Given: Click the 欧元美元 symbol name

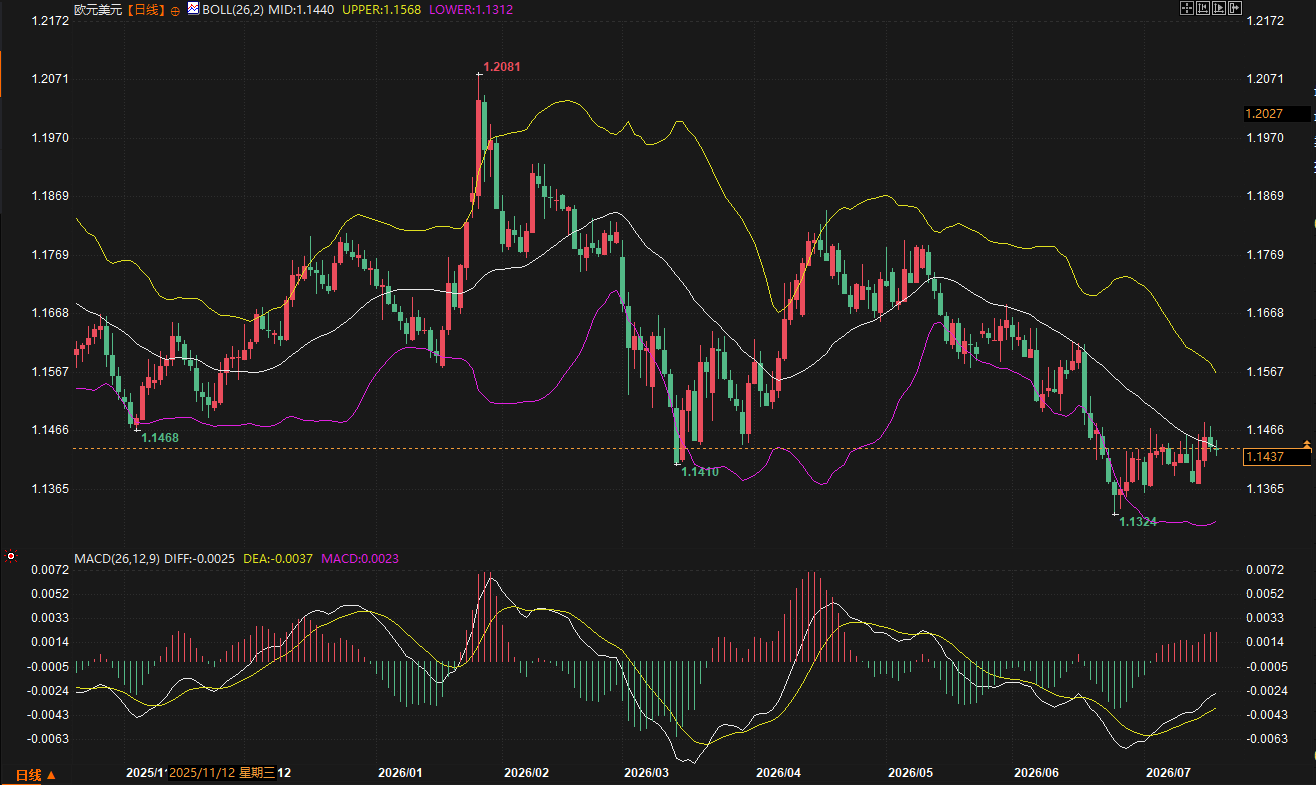Looking at the screenshot, I should pos(98,10).
